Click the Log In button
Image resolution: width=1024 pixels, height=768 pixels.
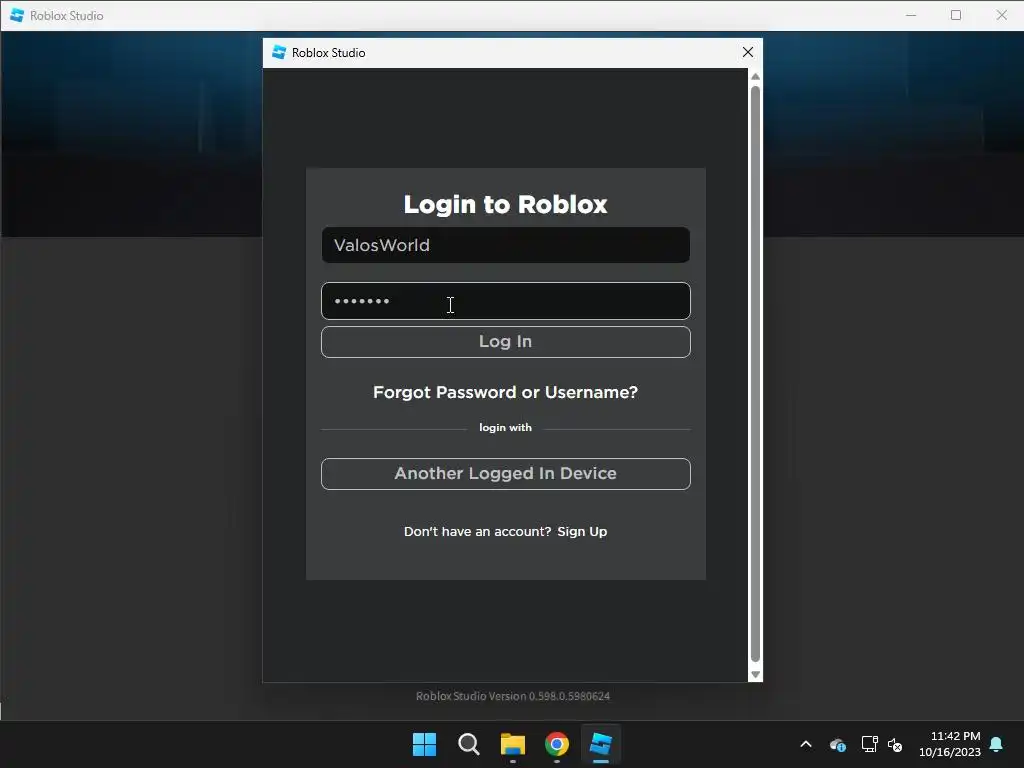pyautogui.click(x=505, y=342)
